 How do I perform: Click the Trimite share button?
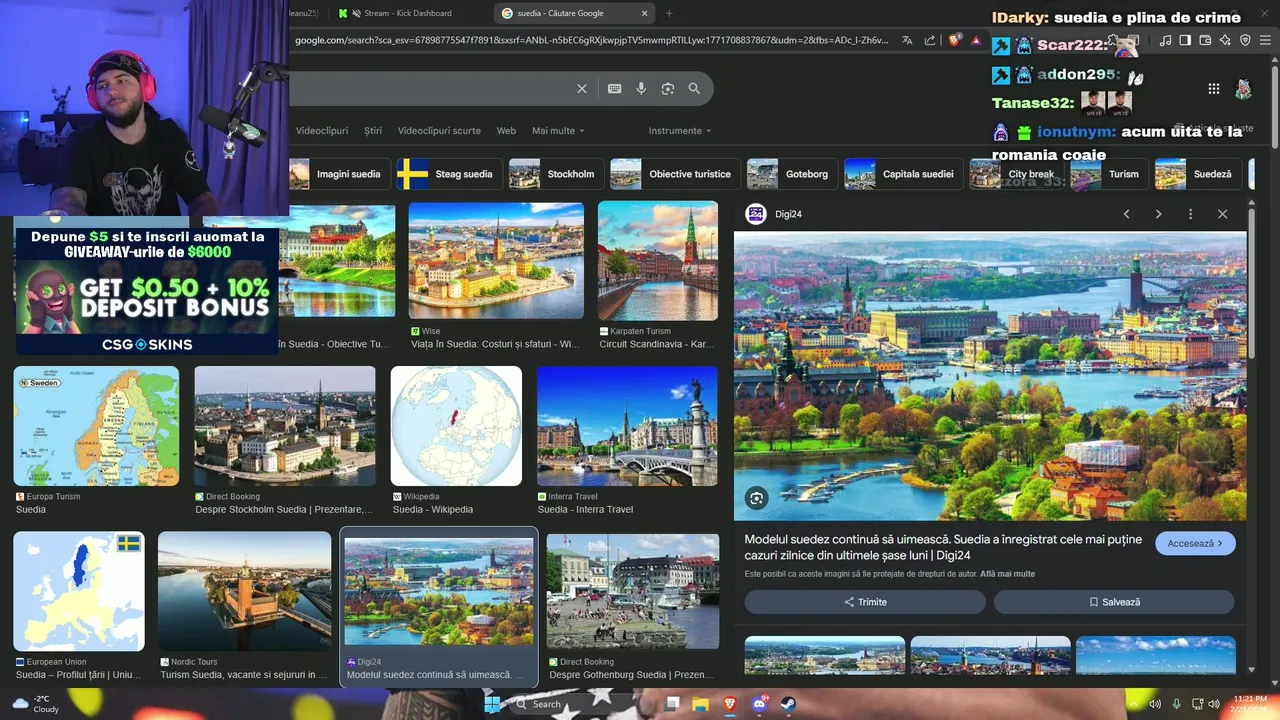point(865,602)
